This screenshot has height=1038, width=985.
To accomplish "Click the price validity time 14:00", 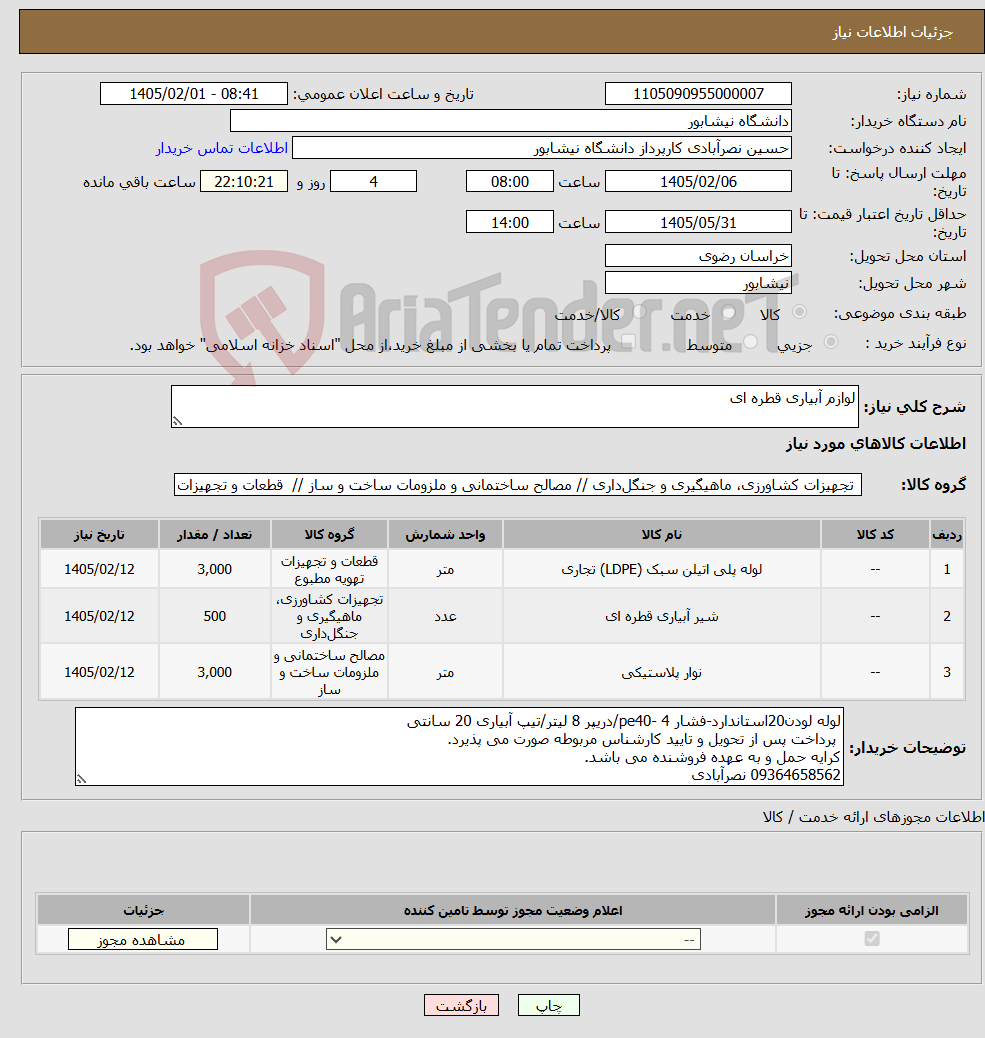I will tap(510, 222).
